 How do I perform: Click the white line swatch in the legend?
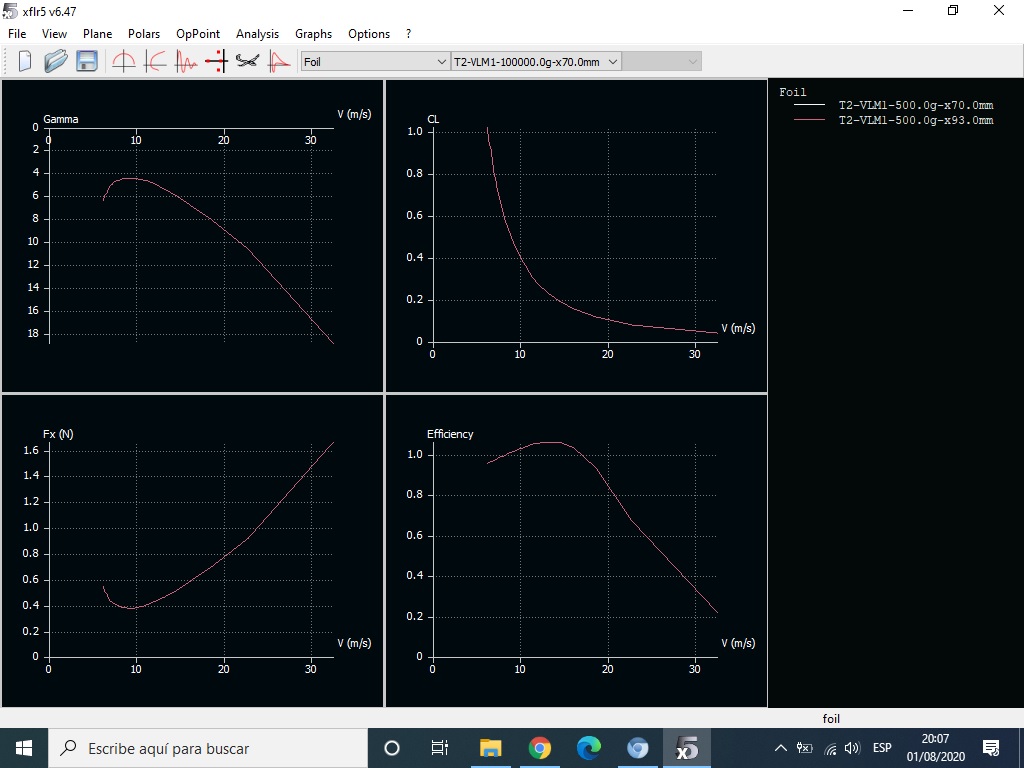click(809, 104)
